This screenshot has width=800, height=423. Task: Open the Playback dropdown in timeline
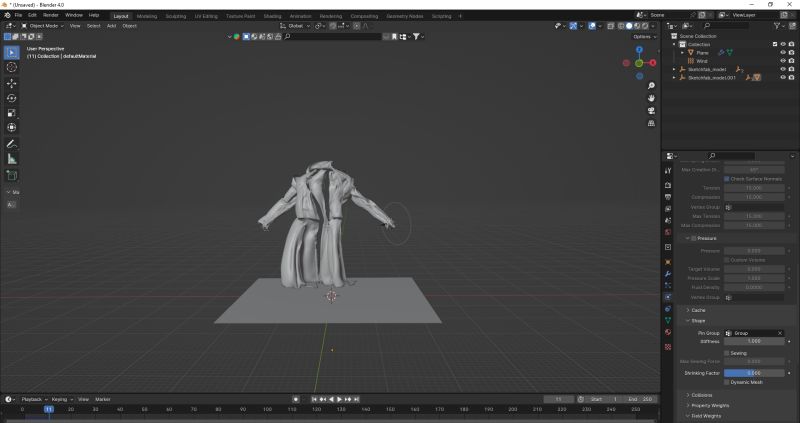pyautogui.click(x=32, y=400)
